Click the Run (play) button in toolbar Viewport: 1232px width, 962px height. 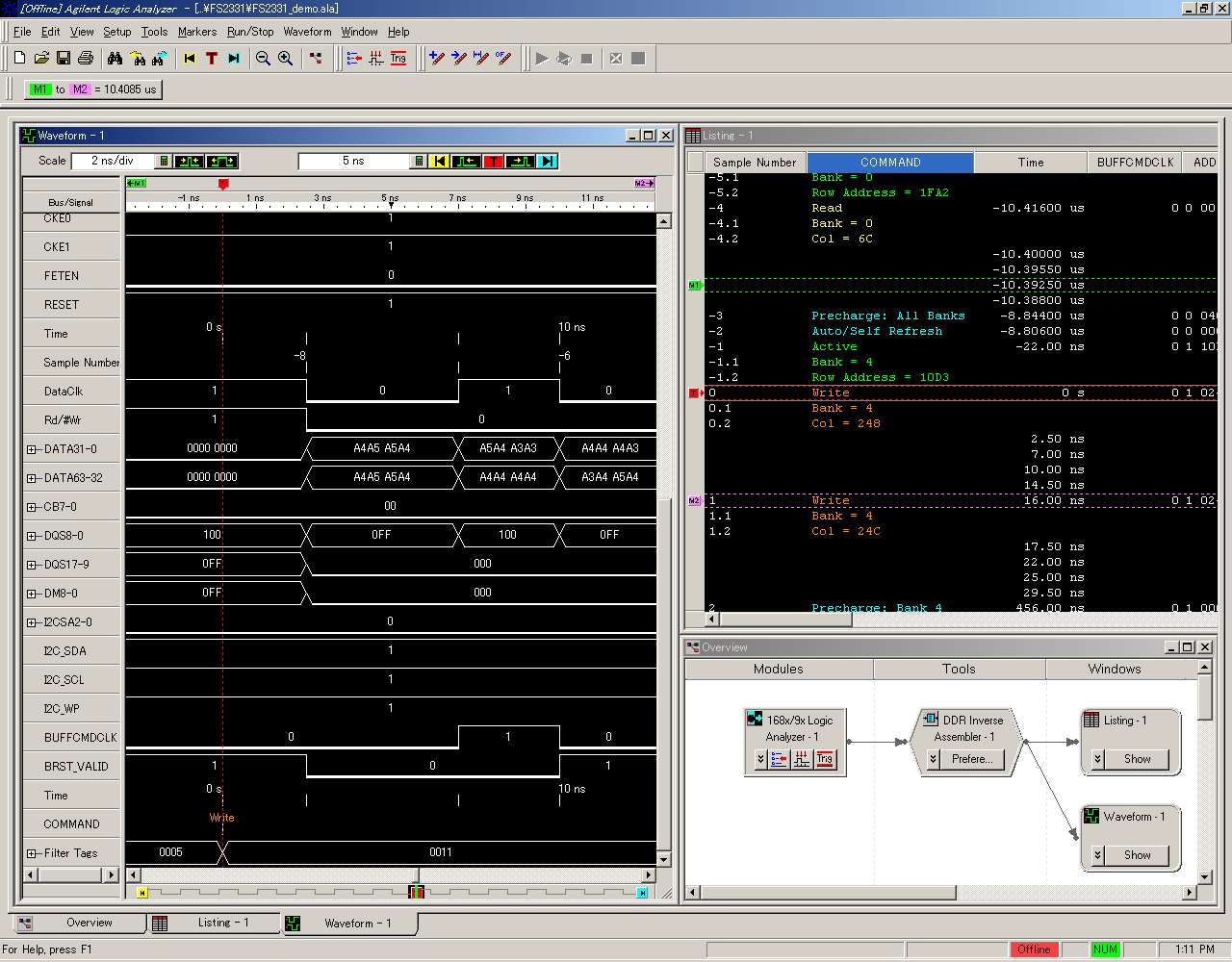click(x=542, y=59)
